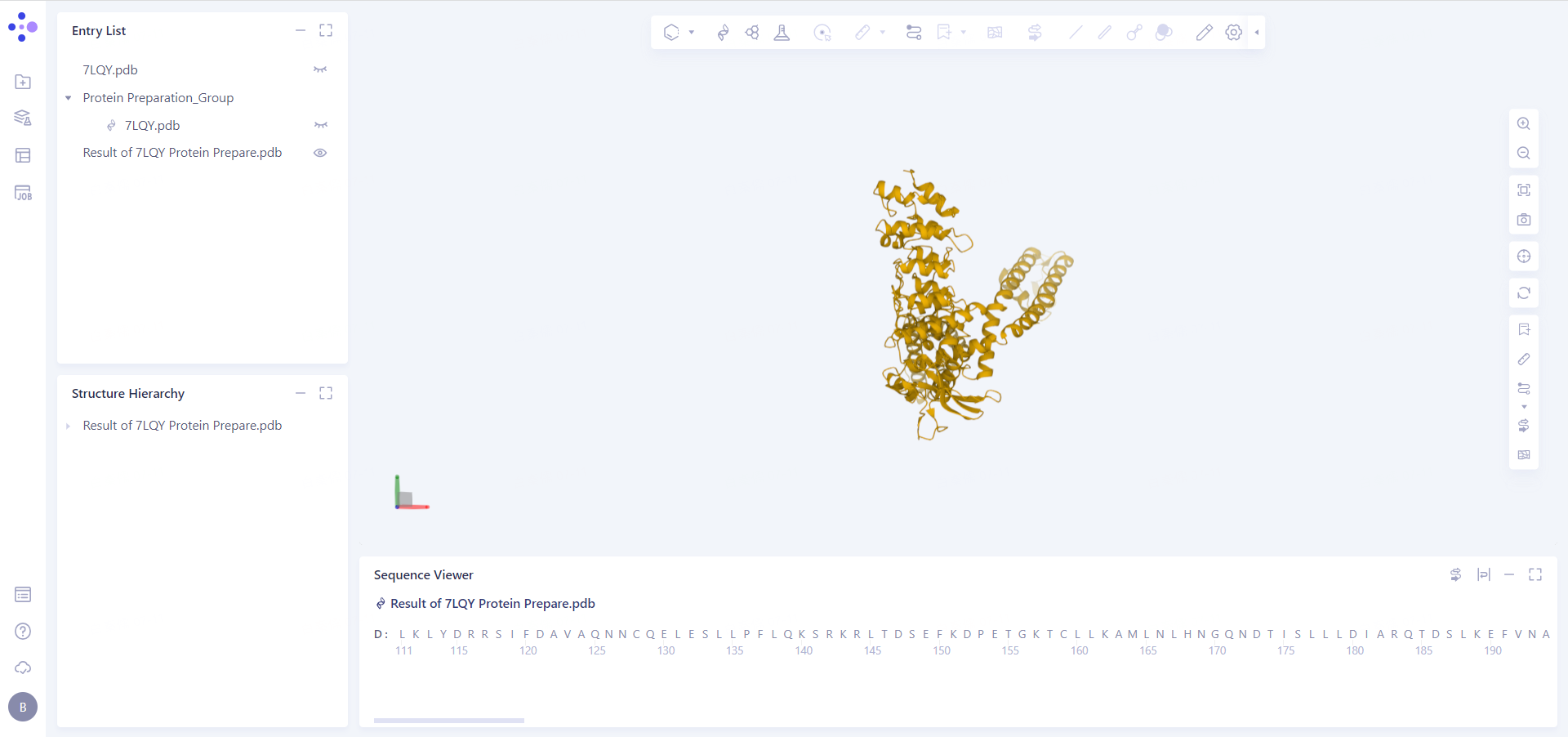Toggle the helix display for top 7LQY.pdb entry
This screenshot has height=737, width=1568.
point(320,69)
